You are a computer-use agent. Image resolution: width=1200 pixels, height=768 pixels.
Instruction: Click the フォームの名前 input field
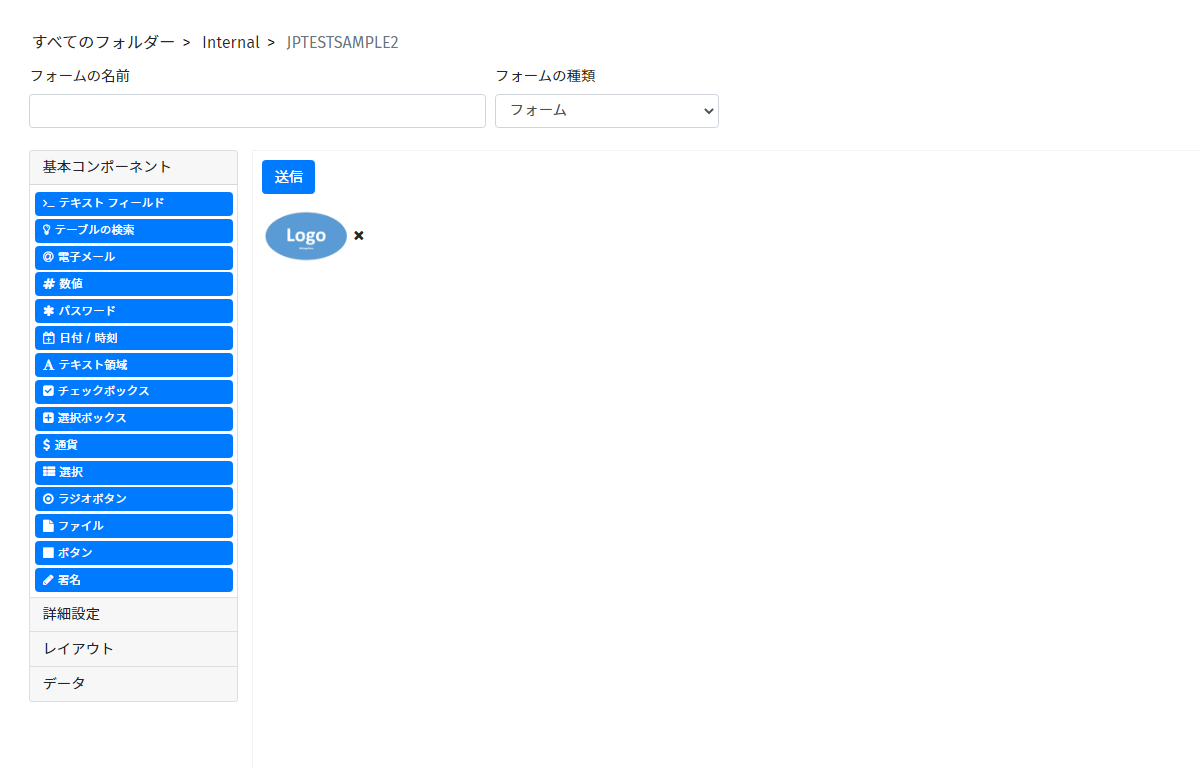[257, 111]
